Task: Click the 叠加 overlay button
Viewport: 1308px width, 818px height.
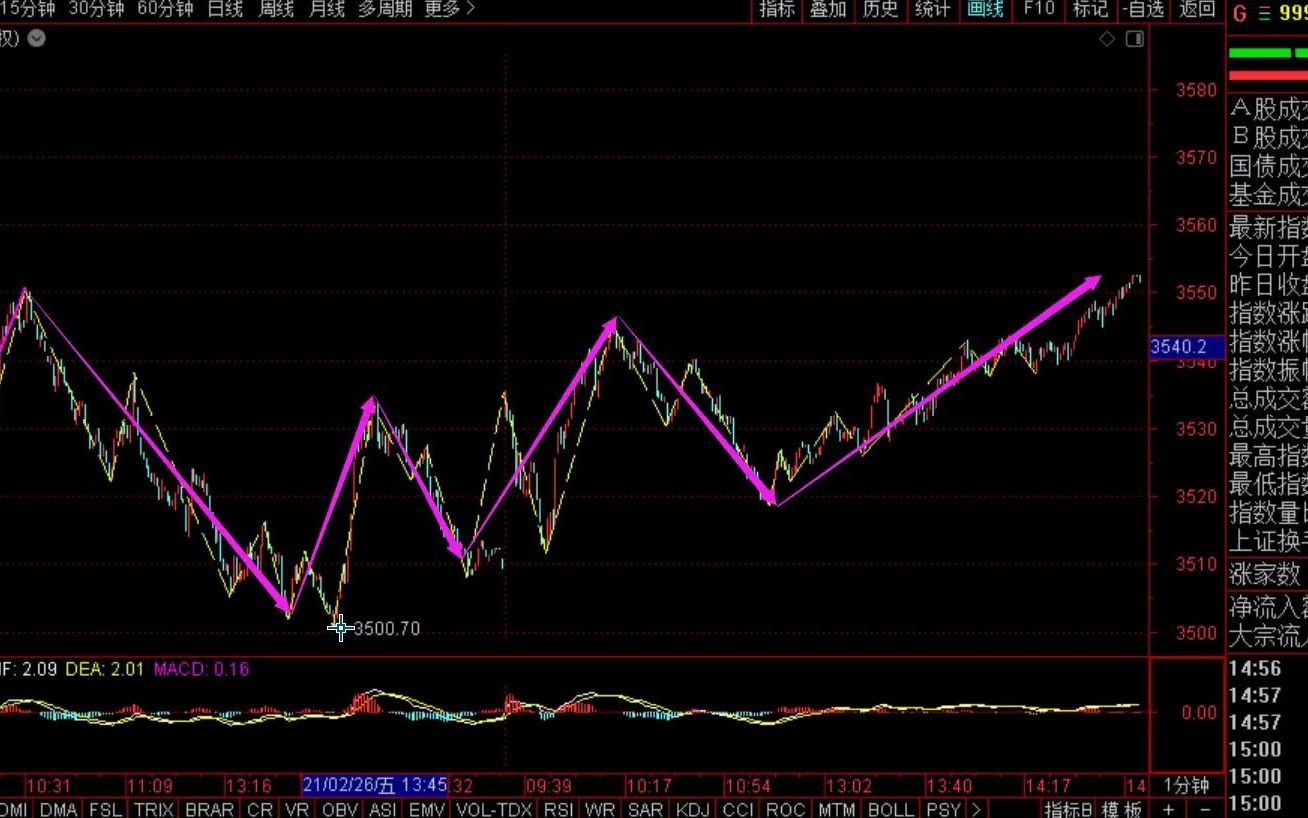Action: click(x=828, y=9)
